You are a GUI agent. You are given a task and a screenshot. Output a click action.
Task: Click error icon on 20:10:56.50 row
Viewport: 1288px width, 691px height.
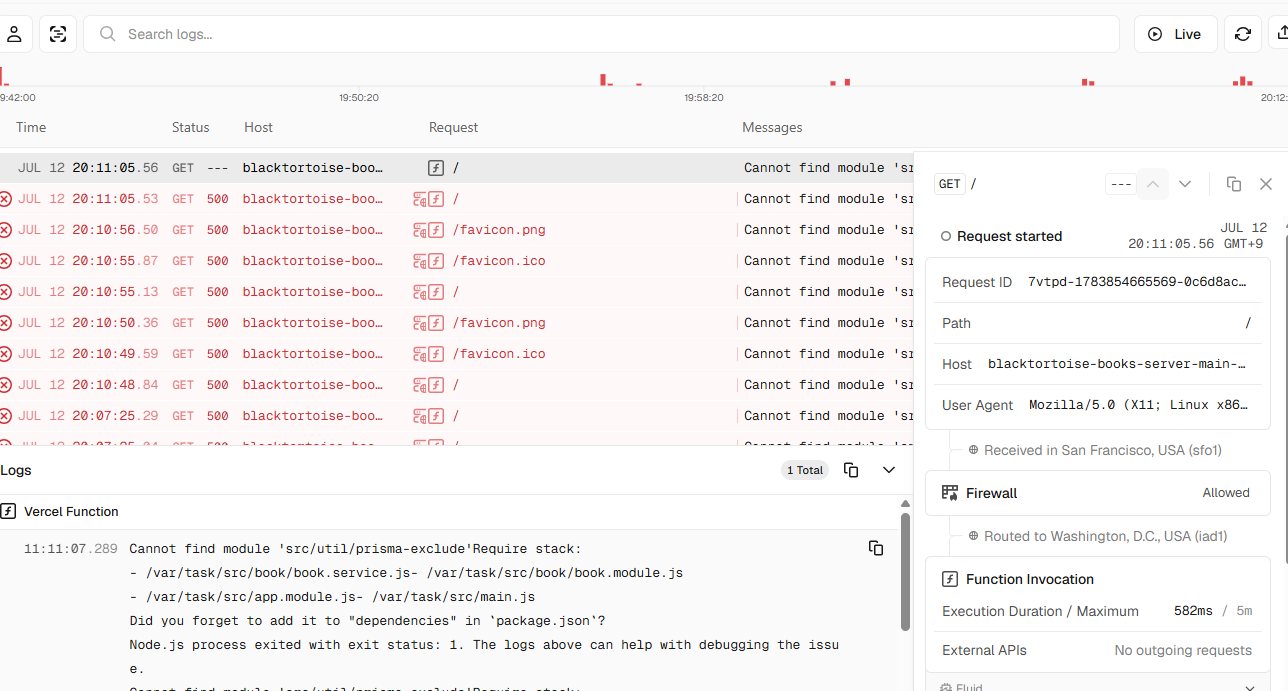(5, 230)
